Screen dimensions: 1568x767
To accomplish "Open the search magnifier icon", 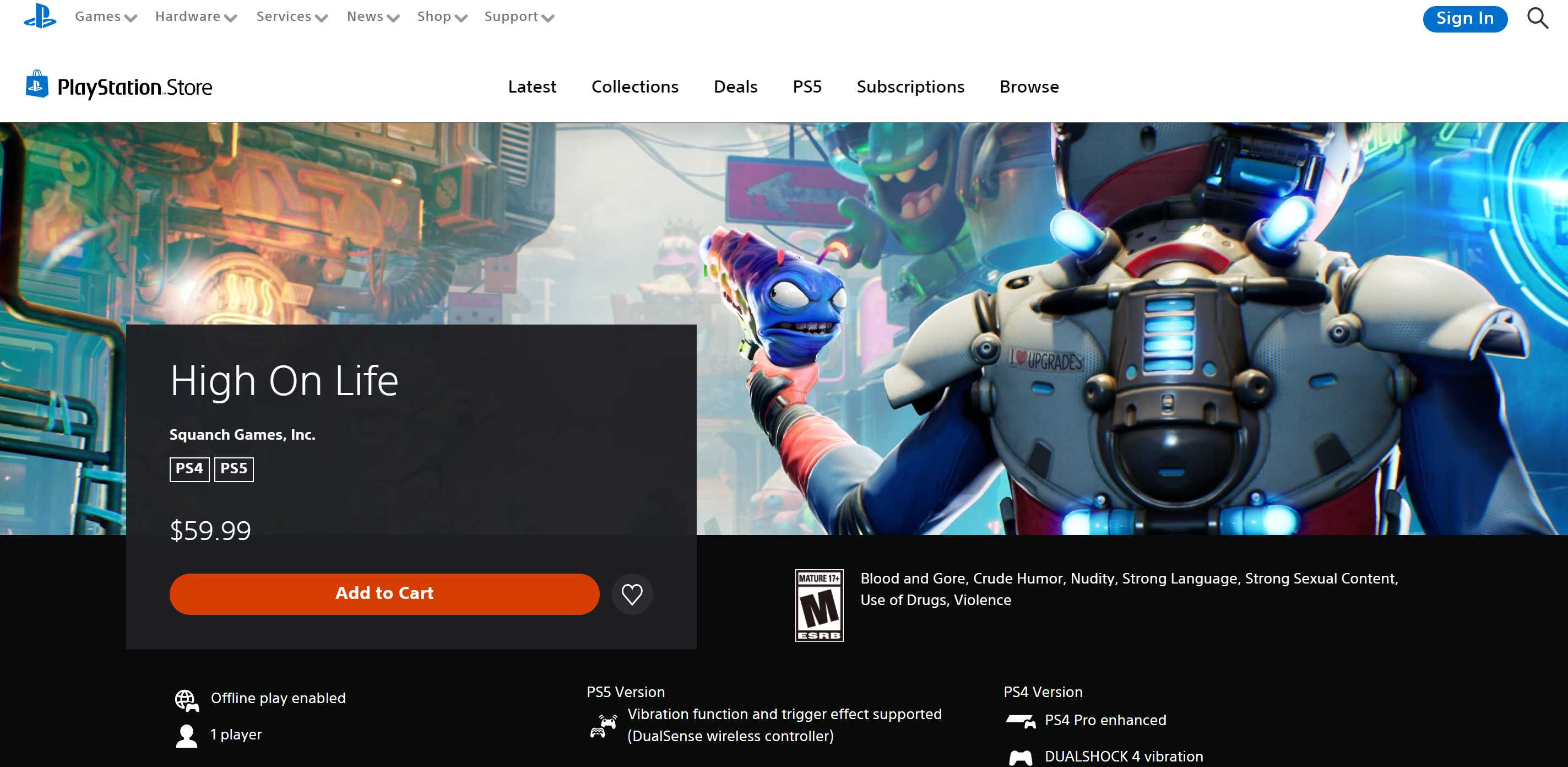I will pyautogui.click(x=1537, y=18).
